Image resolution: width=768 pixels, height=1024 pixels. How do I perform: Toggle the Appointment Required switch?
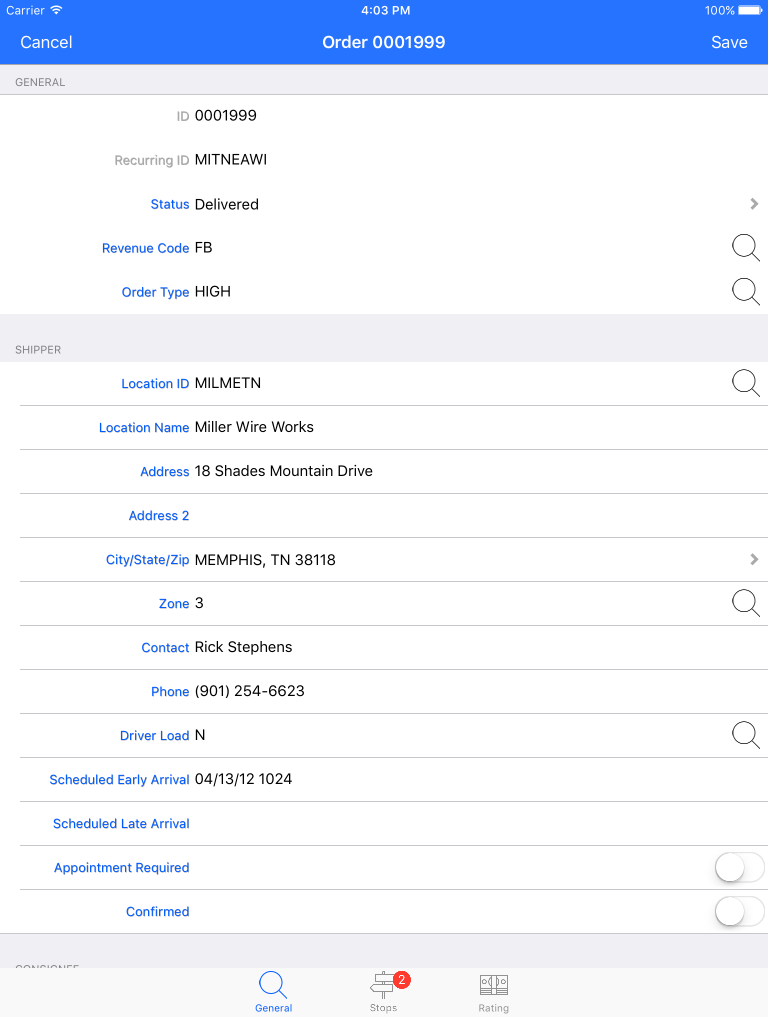point(739,868)
